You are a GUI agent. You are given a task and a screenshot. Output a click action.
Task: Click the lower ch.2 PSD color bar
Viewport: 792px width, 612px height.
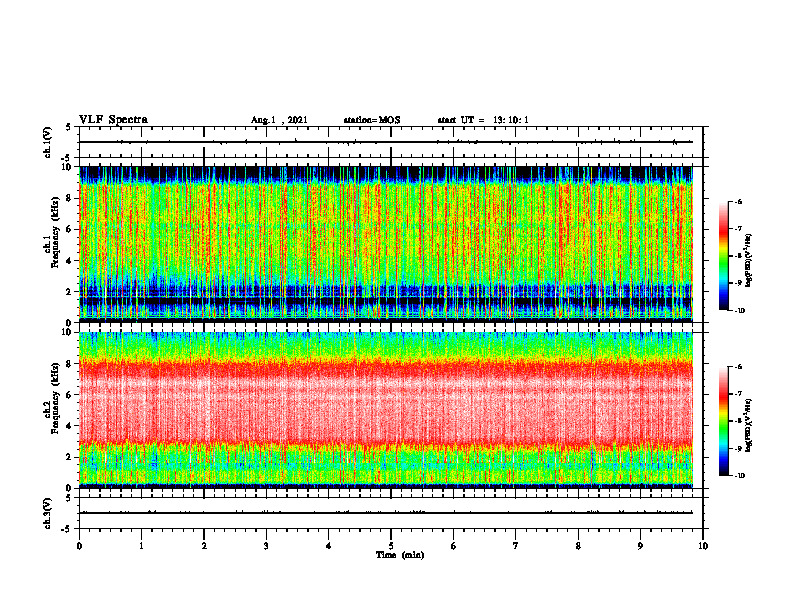tap(723, 421)
